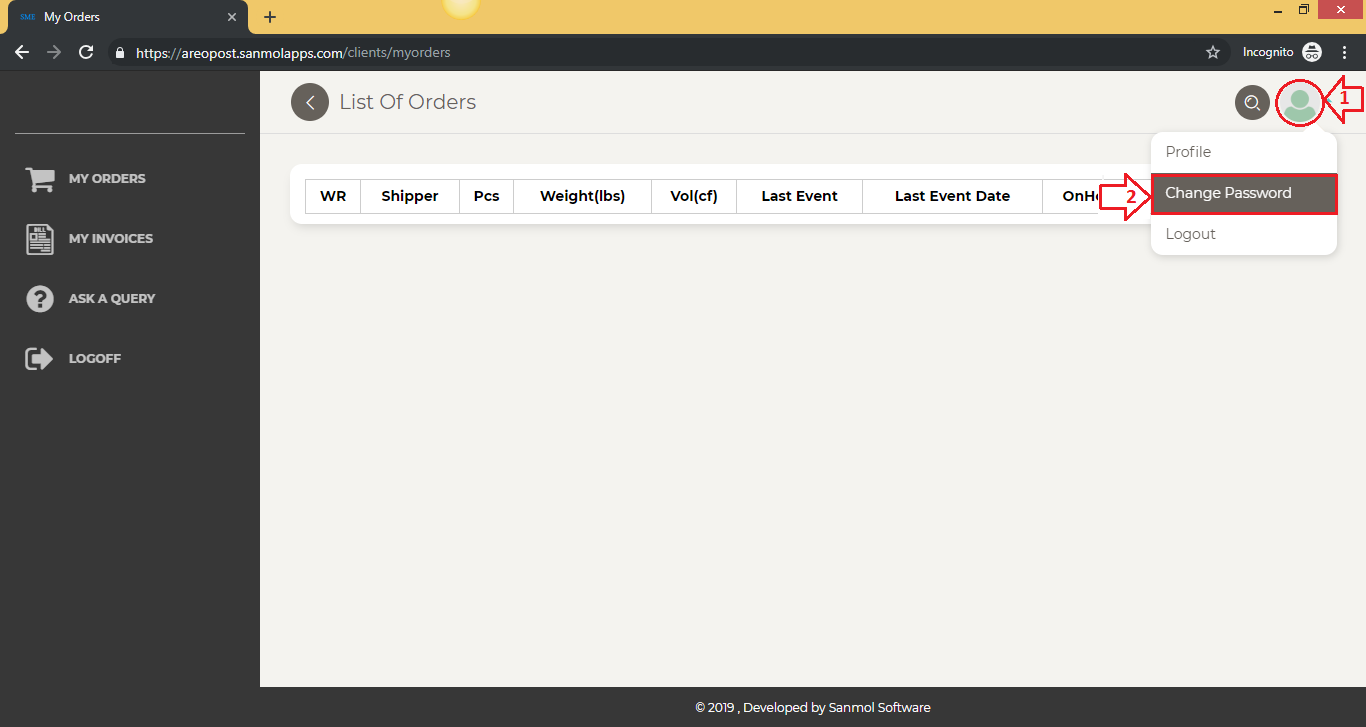Click the Shipper column header
This screenshot has height=727, width=1366.
pos(410,196)
